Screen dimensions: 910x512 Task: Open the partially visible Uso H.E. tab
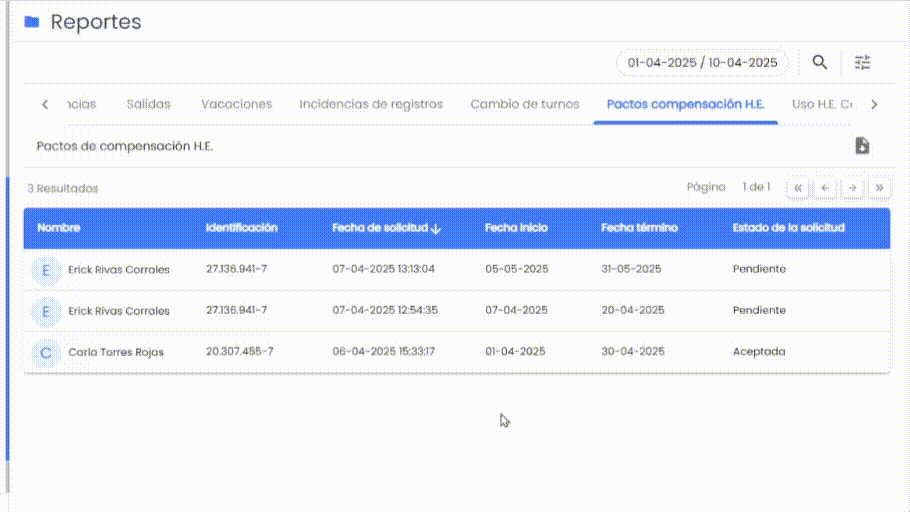coord(822,104)
